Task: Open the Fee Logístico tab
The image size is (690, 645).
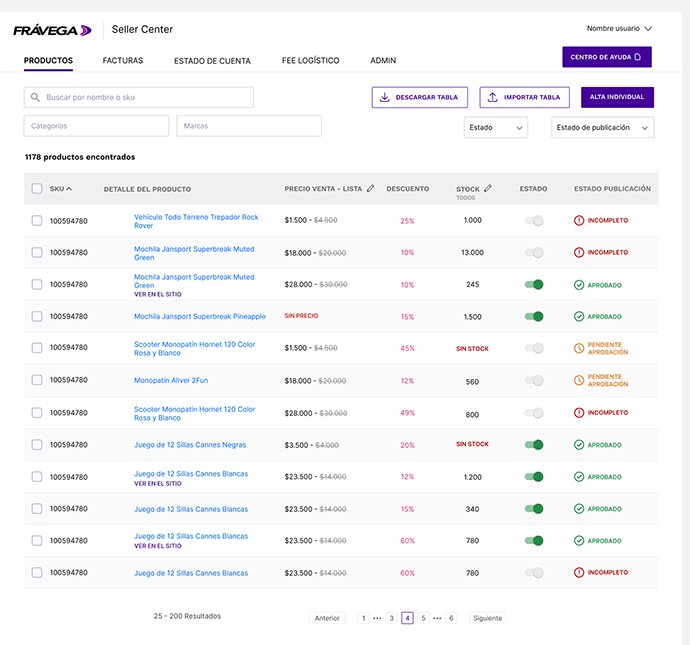Action: [310, 61]
